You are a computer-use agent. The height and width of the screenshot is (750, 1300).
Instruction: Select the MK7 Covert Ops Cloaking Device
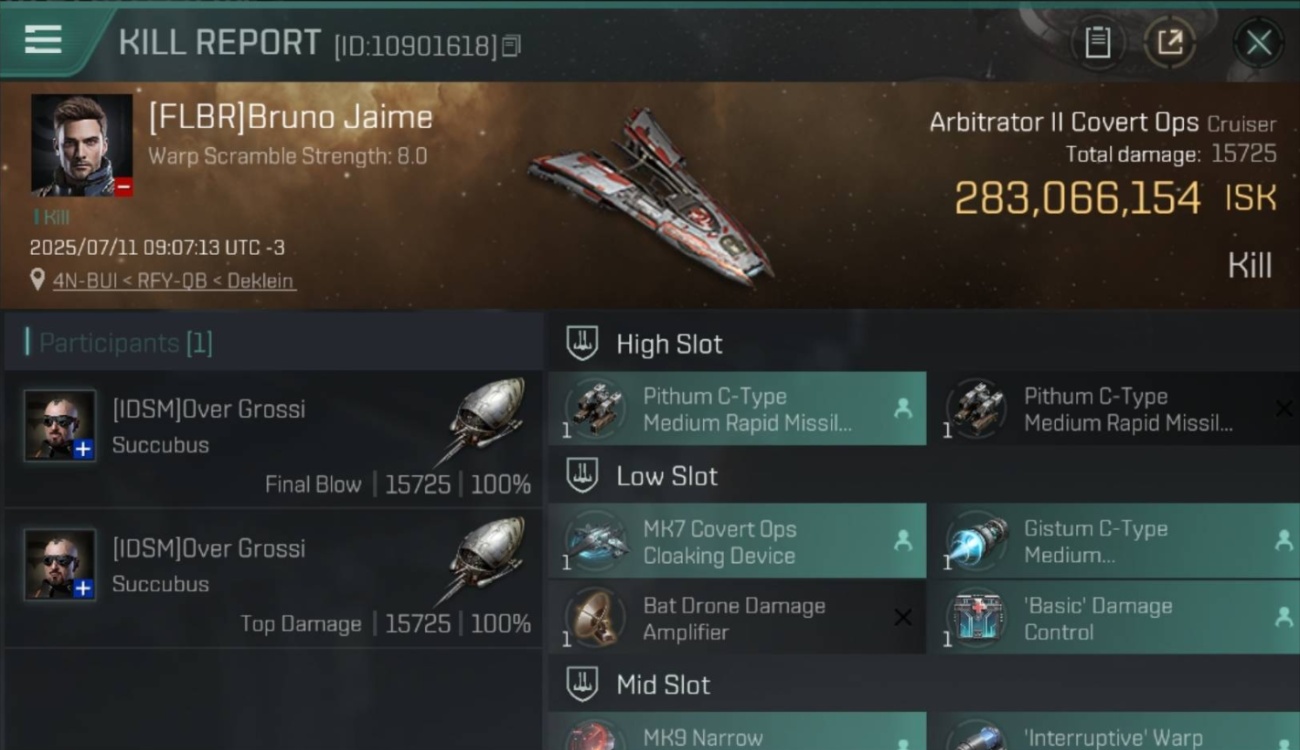(x=737, y=542)
